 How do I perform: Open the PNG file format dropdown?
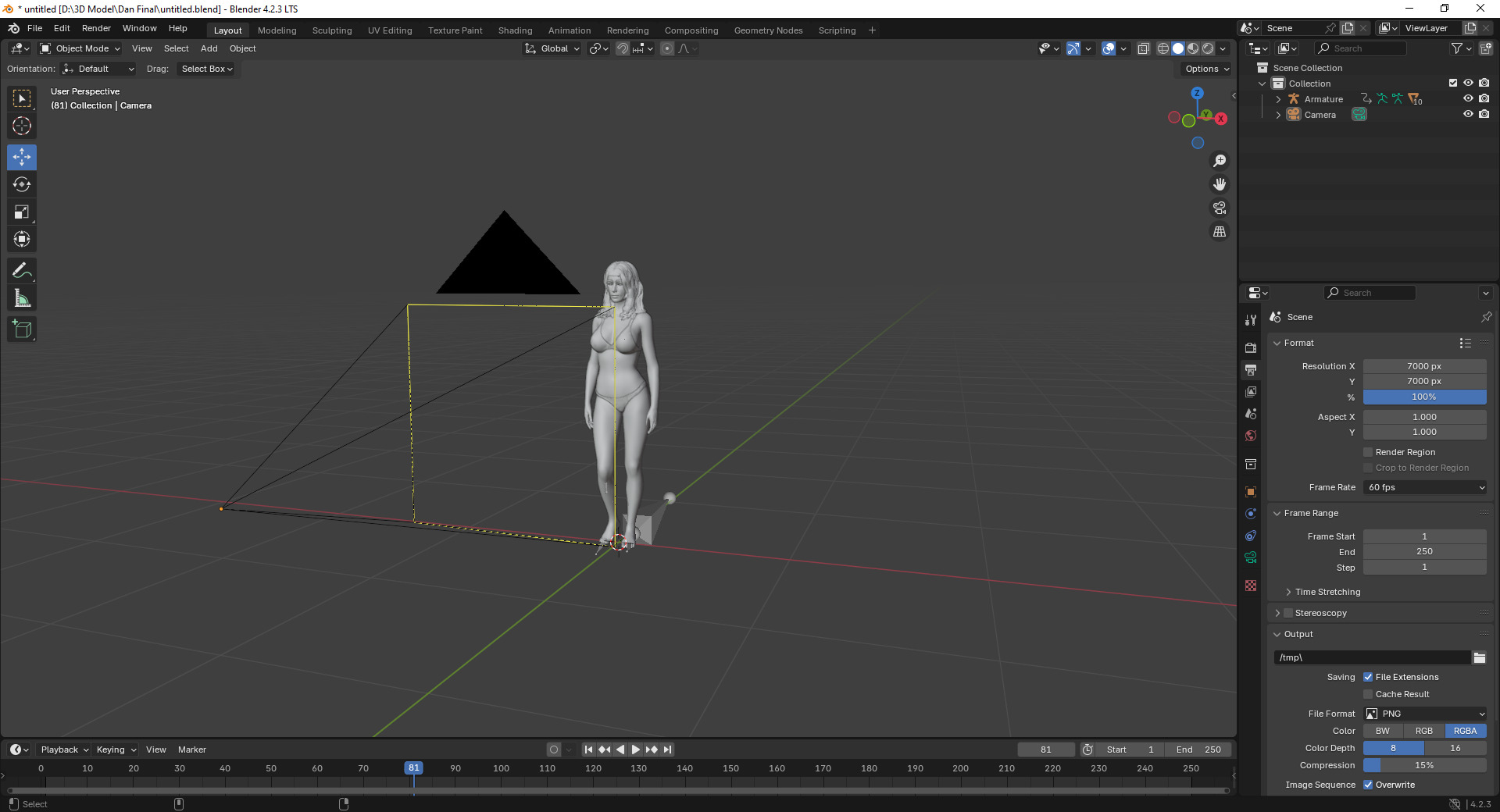(1425, 714)
